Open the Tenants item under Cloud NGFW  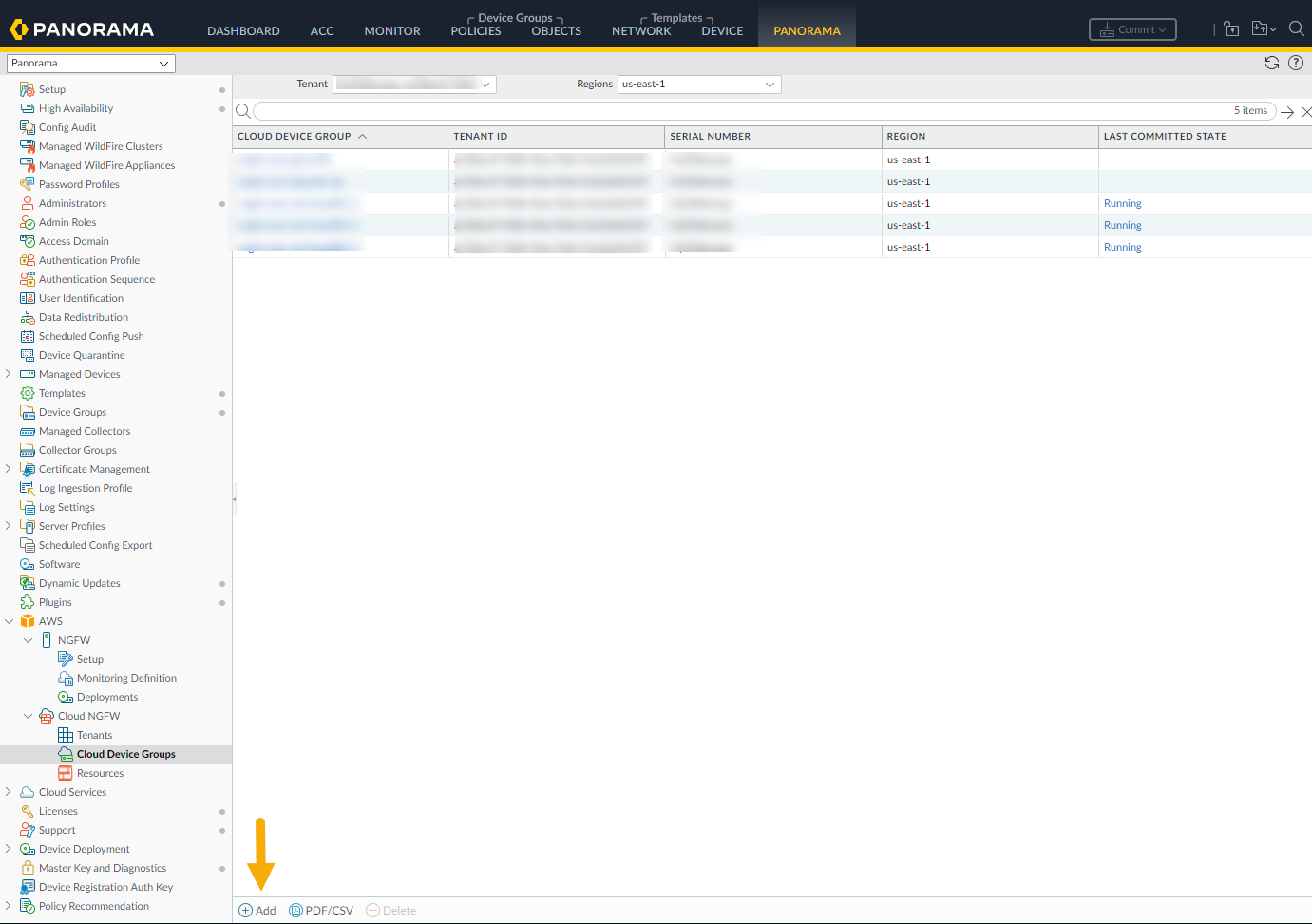[94, 735]
